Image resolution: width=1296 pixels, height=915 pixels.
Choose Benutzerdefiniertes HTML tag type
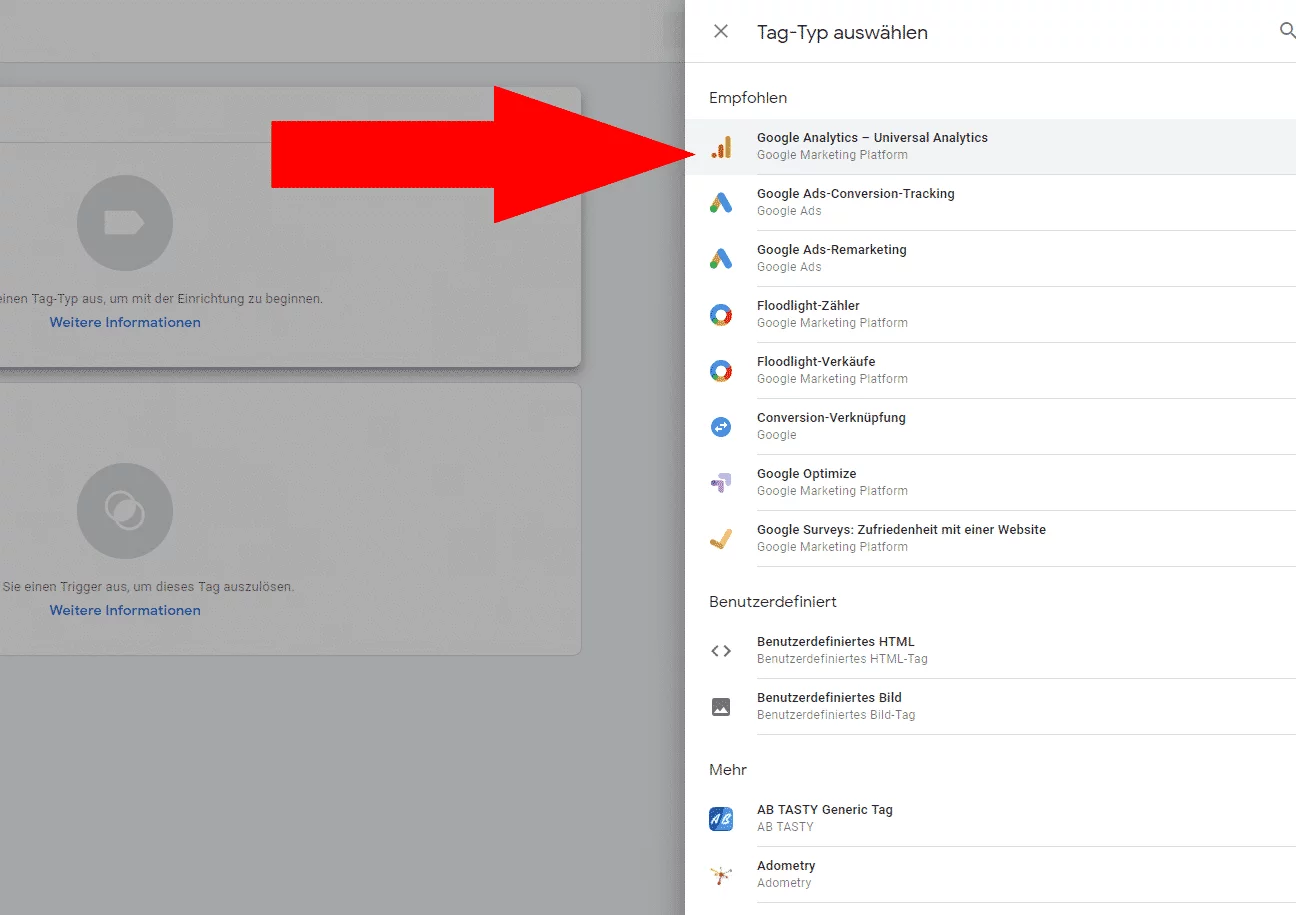[x=990, y=651]
